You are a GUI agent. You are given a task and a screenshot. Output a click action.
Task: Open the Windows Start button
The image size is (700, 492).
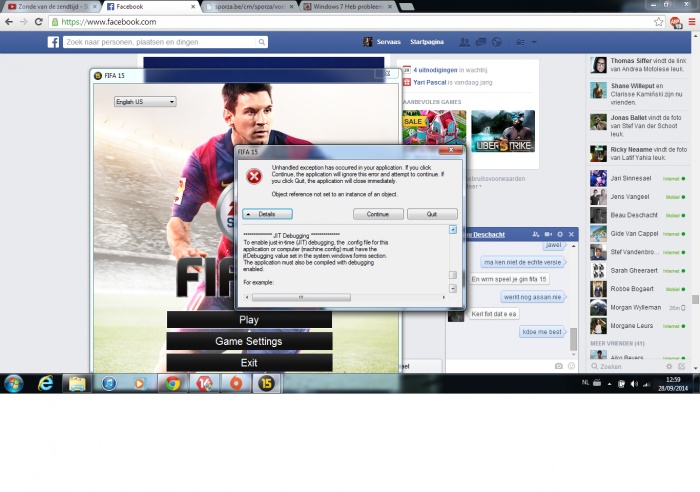pyautogui.click(x=14, y=384)
